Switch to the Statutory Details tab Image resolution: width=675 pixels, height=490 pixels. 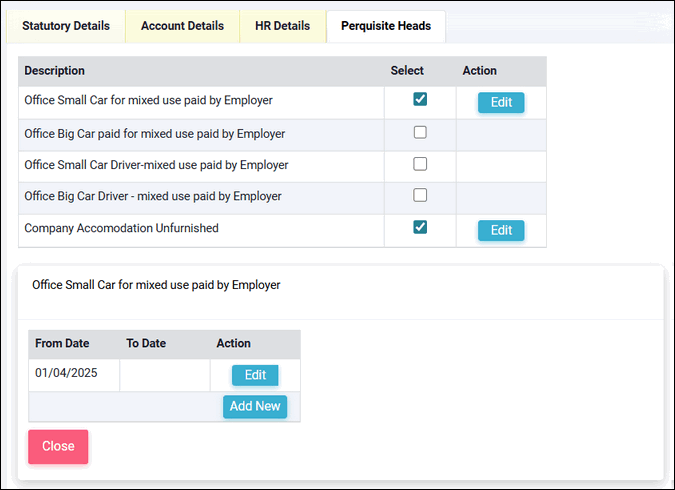point(66,26)
